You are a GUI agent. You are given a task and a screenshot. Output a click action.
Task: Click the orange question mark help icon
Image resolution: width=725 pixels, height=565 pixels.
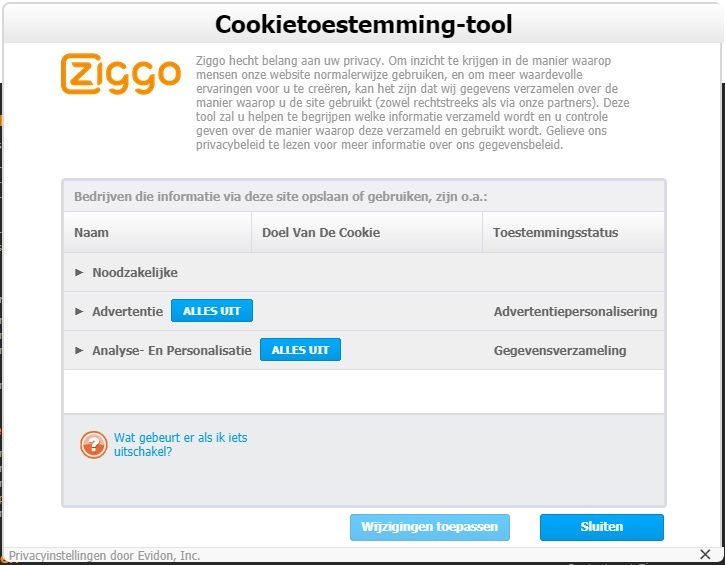coord(94,445)
